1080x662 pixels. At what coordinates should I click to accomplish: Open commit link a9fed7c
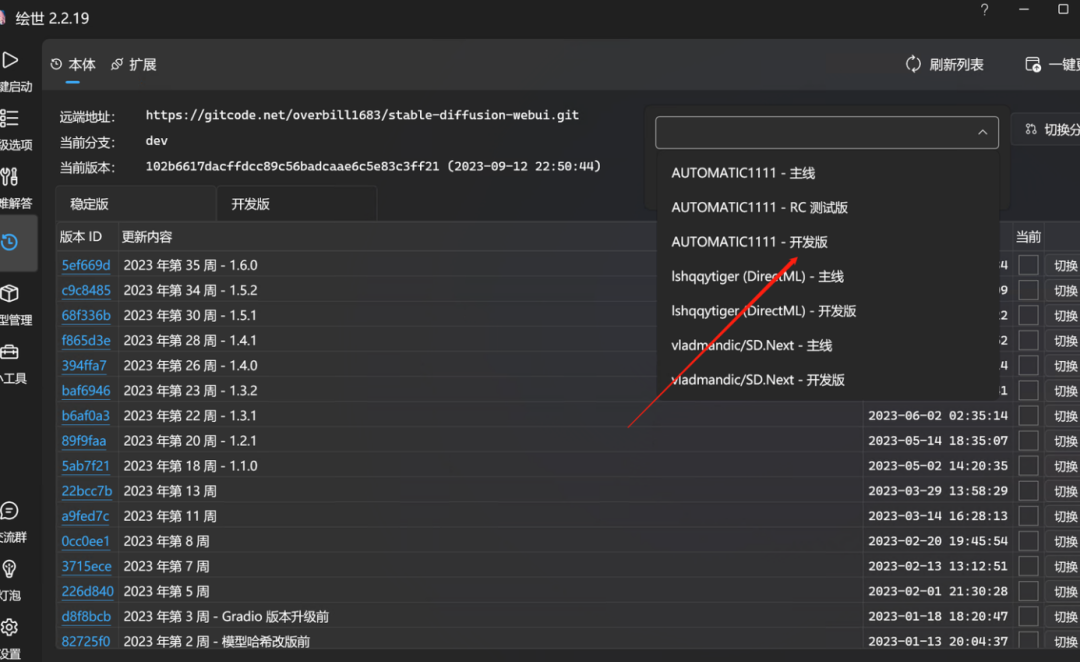tap(85, 516)
